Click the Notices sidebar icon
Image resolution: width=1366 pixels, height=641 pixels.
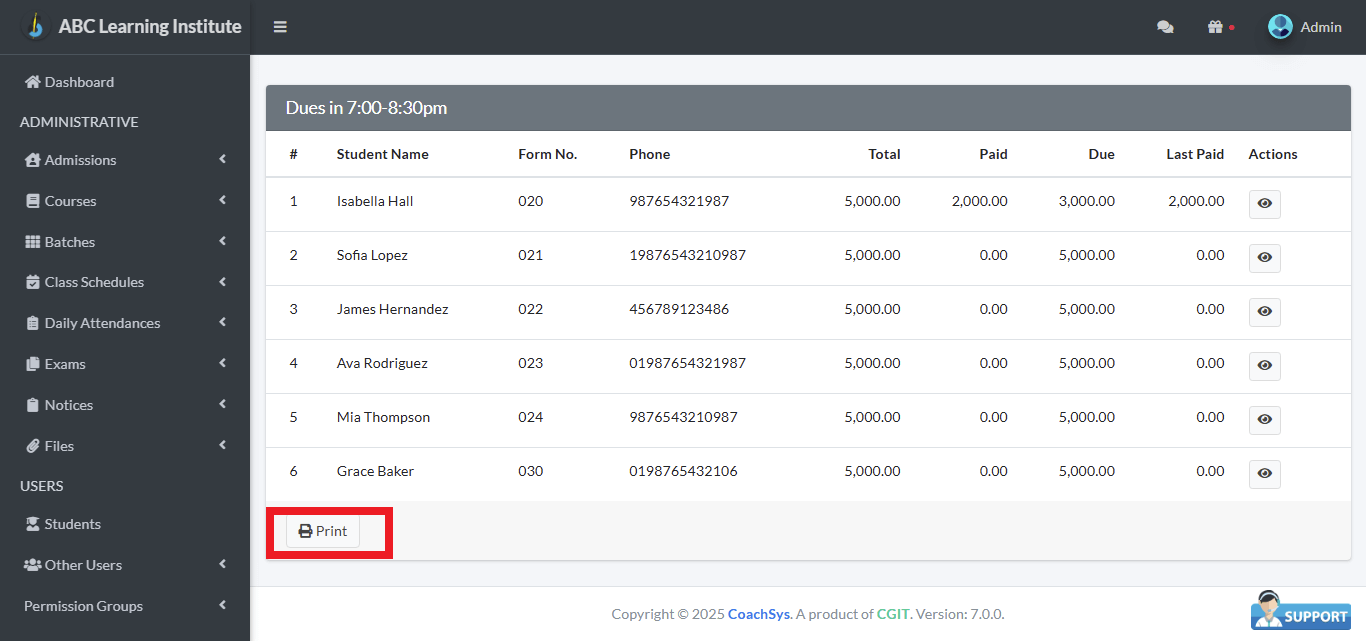point(33,404)
